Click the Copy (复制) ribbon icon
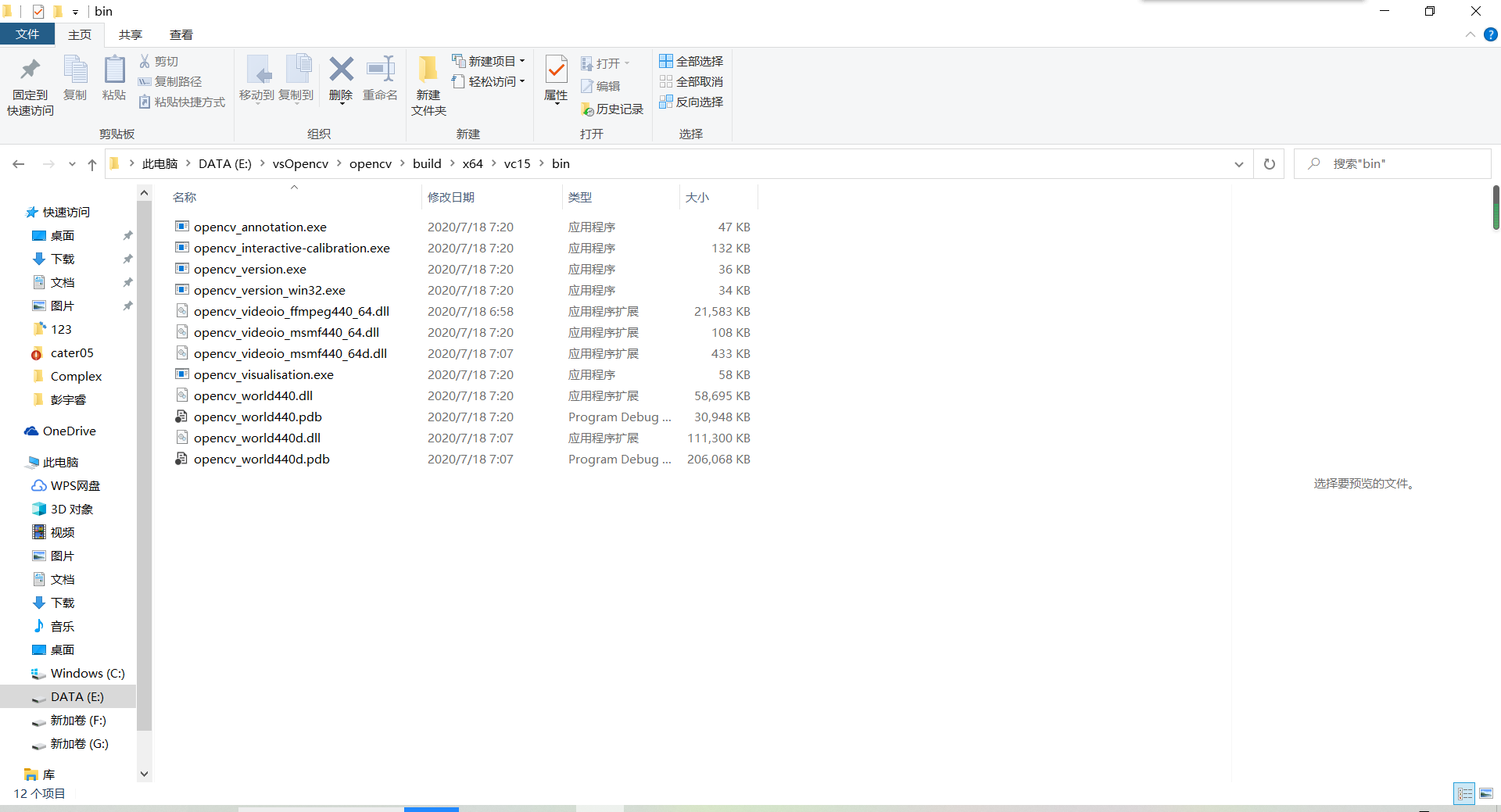 pos(75,78)
